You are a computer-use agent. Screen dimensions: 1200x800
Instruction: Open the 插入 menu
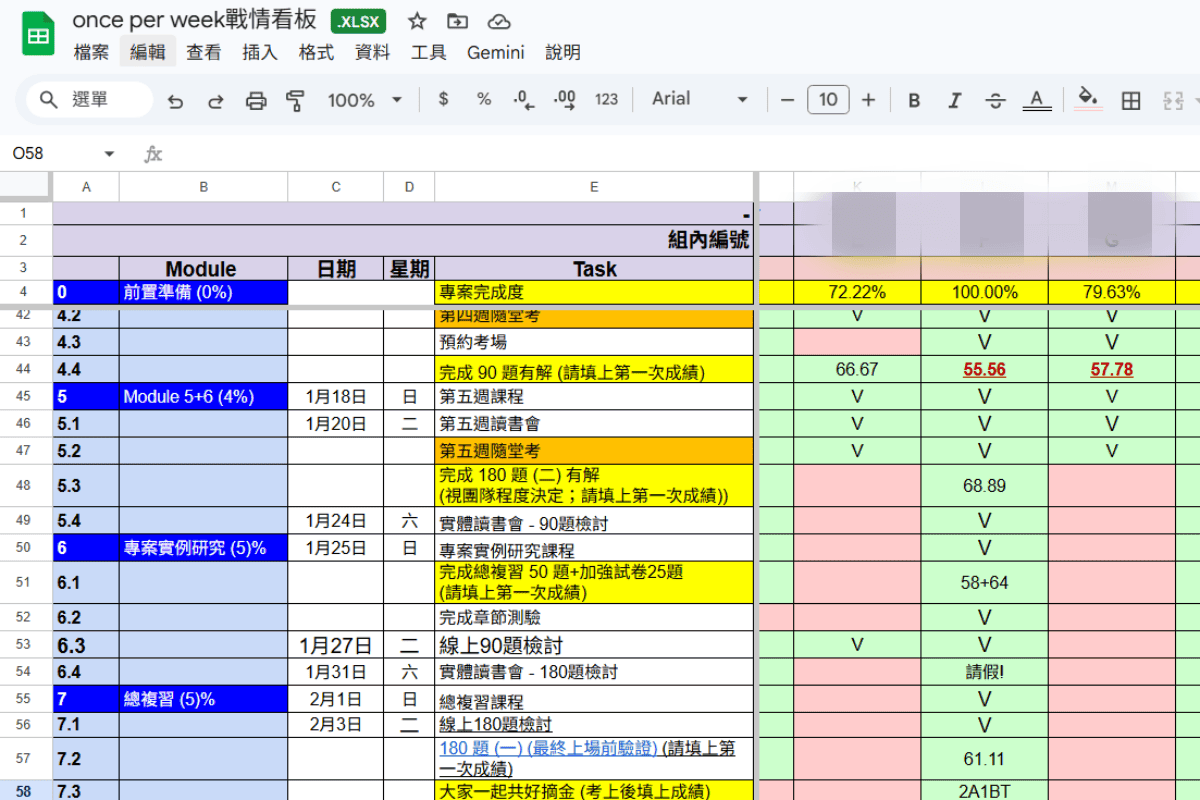point(260,52)
